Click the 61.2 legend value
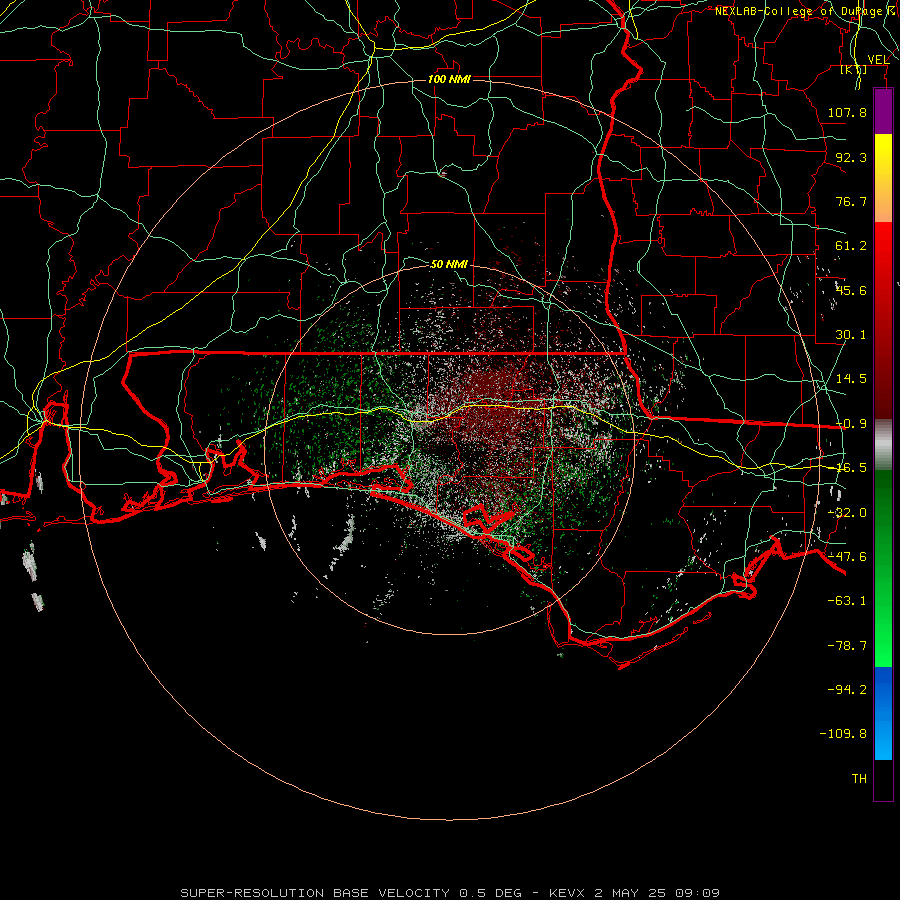 point(851,246)
